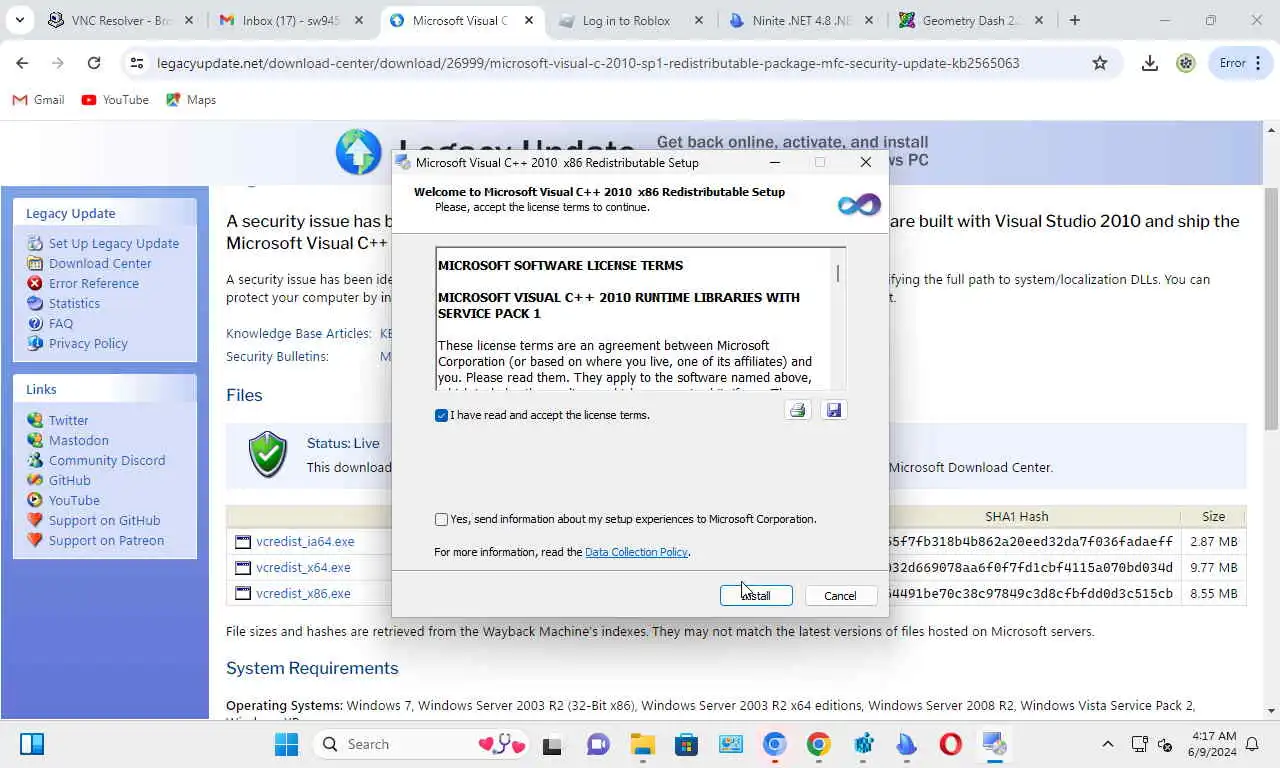Click the Chrome profile avatar icon
Screen dimensions: 1280x768
(1186, 63)
